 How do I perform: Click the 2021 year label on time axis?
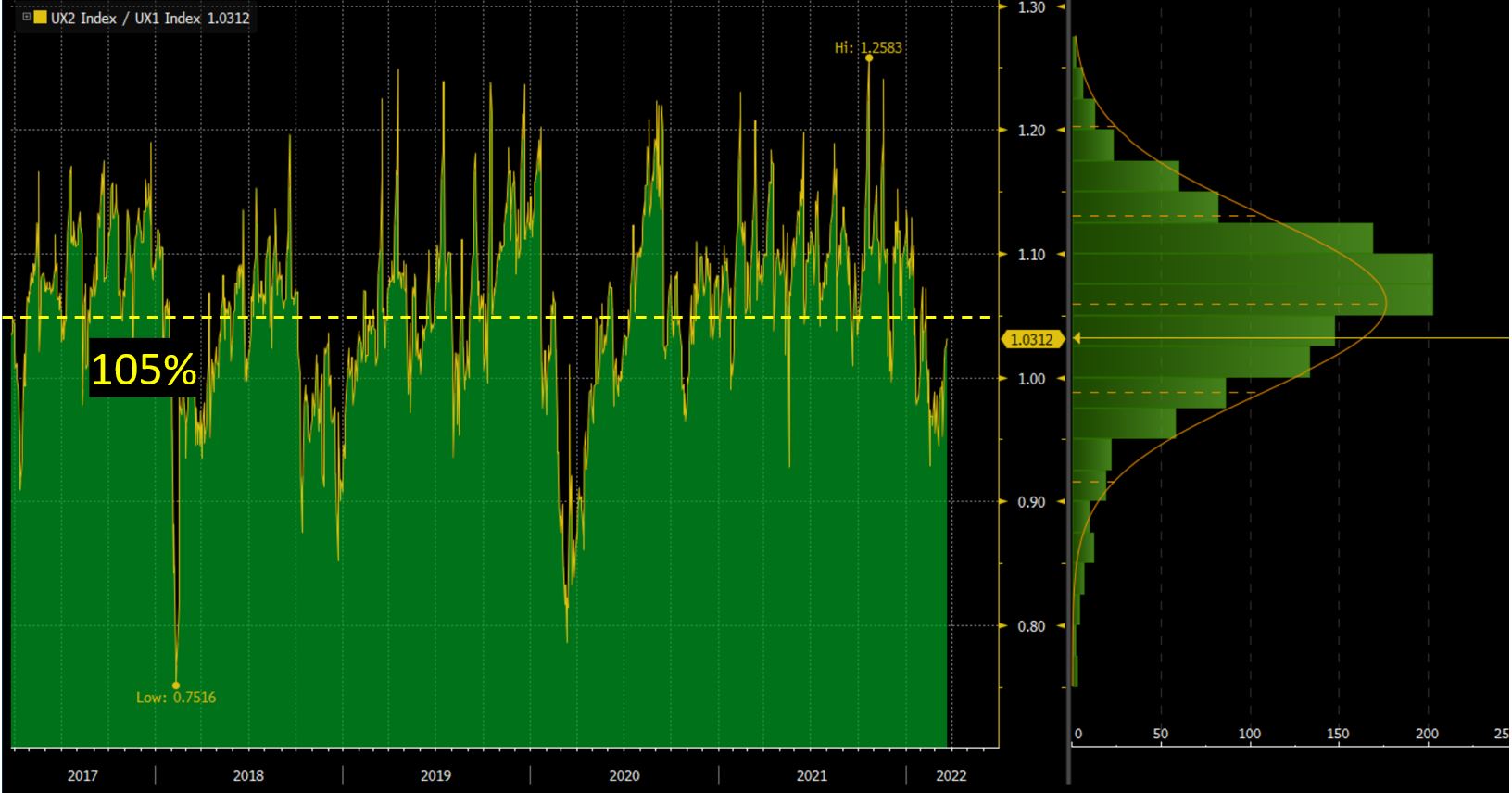coord(812,775)
